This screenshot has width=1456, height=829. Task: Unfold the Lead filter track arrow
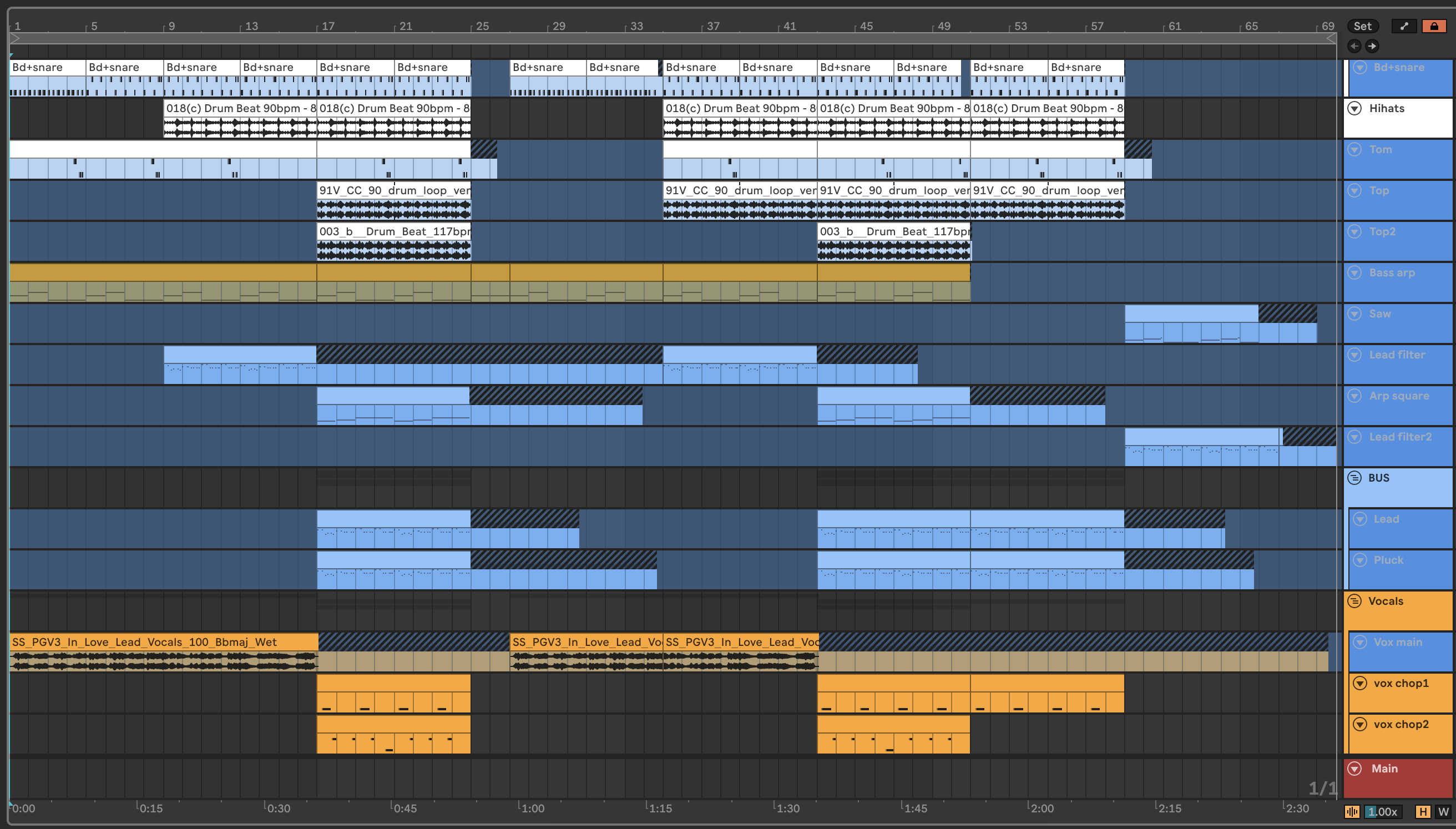click(1354, 355)
